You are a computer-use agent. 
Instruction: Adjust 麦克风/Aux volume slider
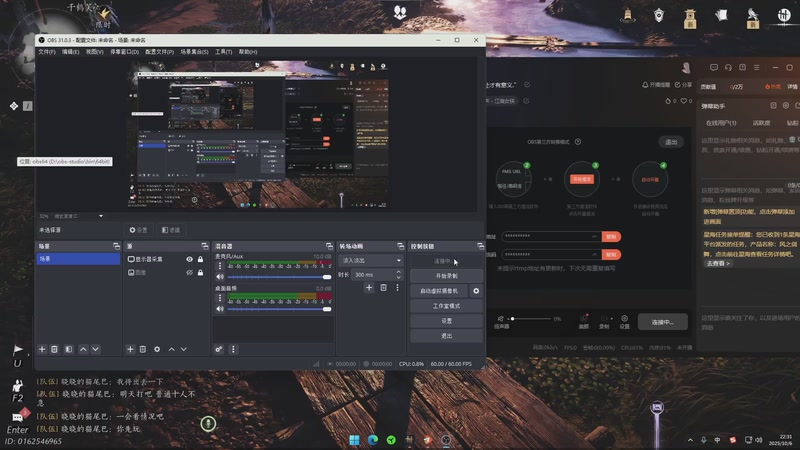(x=279, y=277)
